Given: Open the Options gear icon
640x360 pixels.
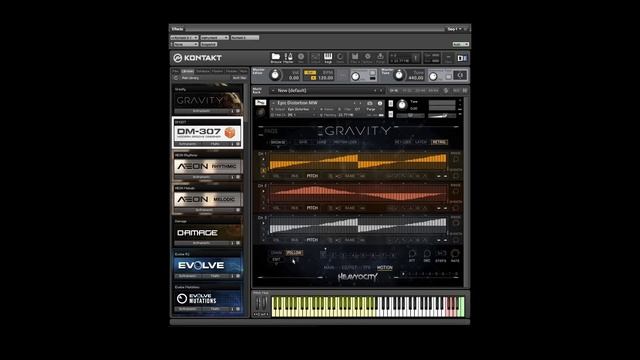Looking at the screenshot, I should (x=367, y=58).
